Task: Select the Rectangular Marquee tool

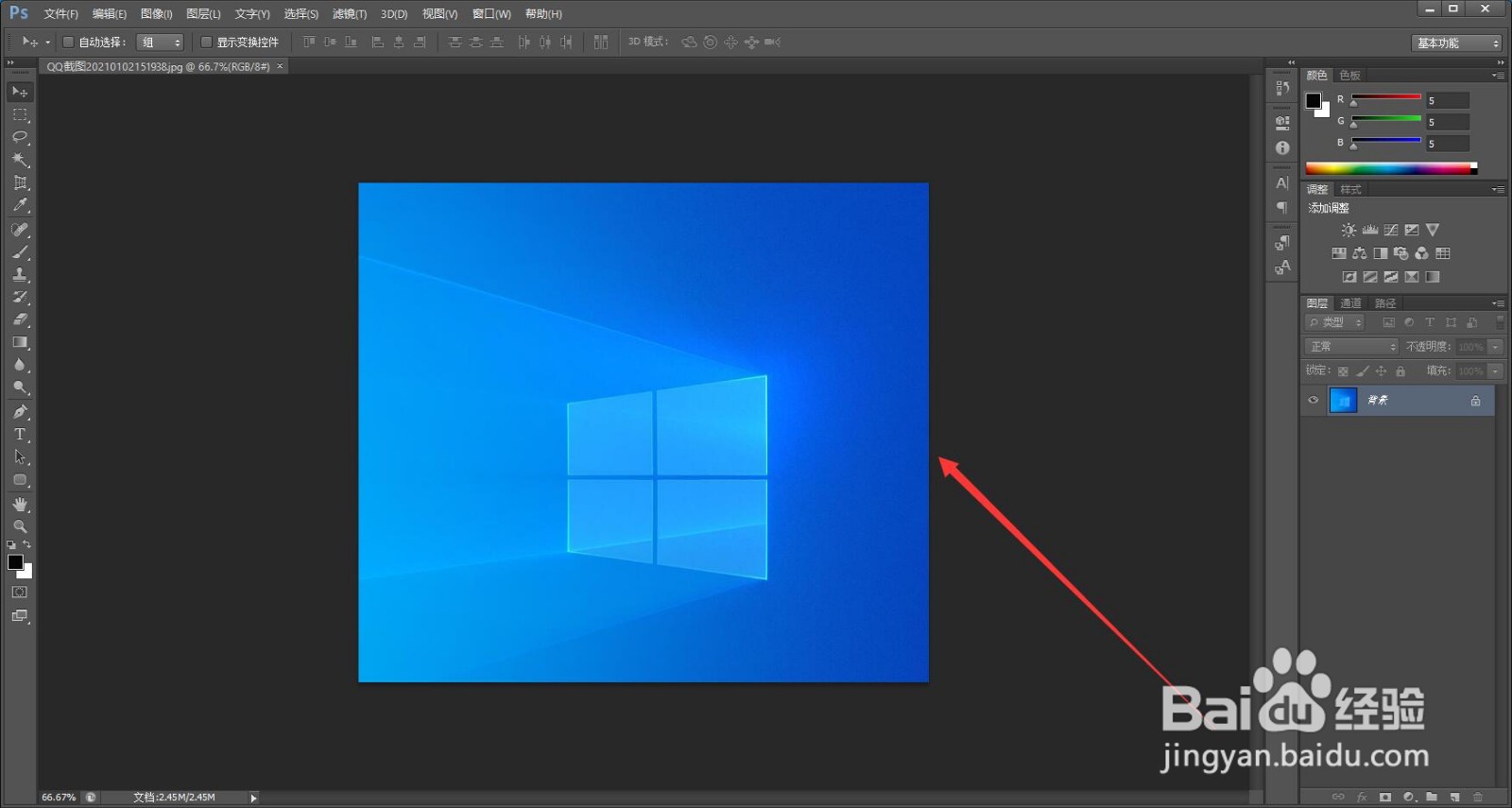Action: (x=20, y=114)
